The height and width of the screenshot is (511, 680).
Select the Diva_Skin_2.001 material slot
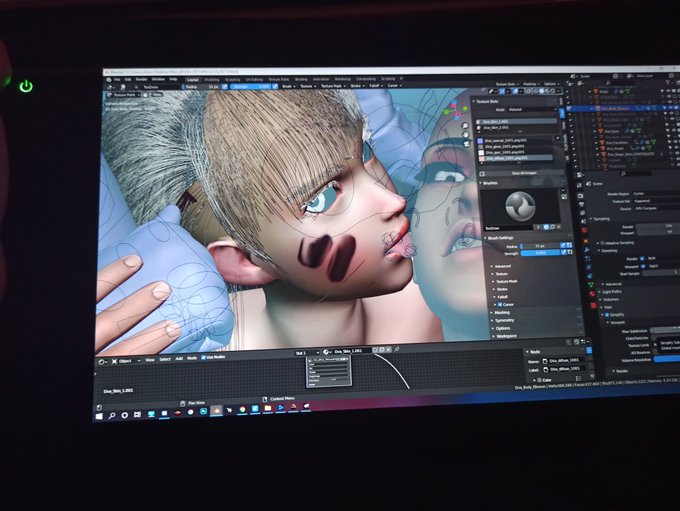click(517, 128)
